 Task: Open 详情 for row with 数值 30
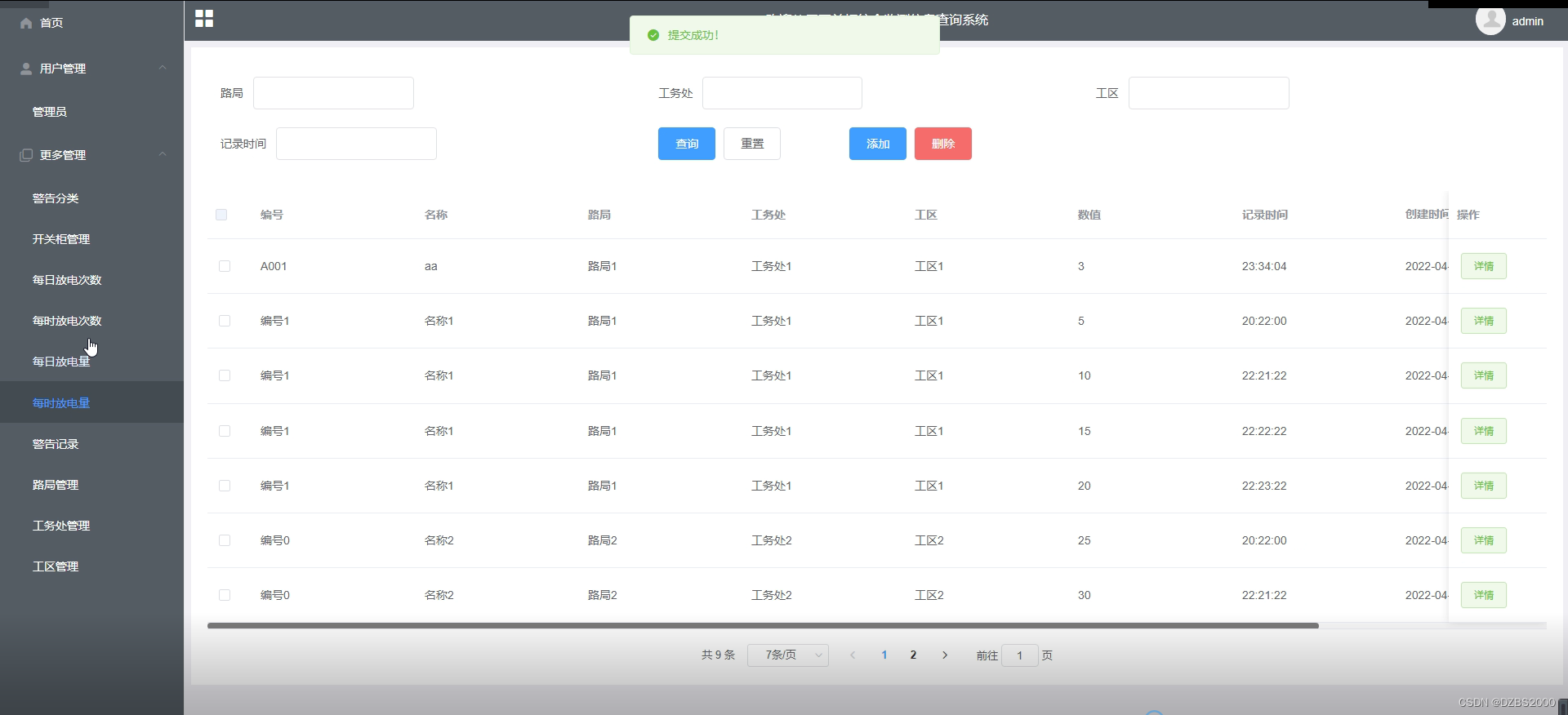pyautogui.click(x=1484, y=595)
